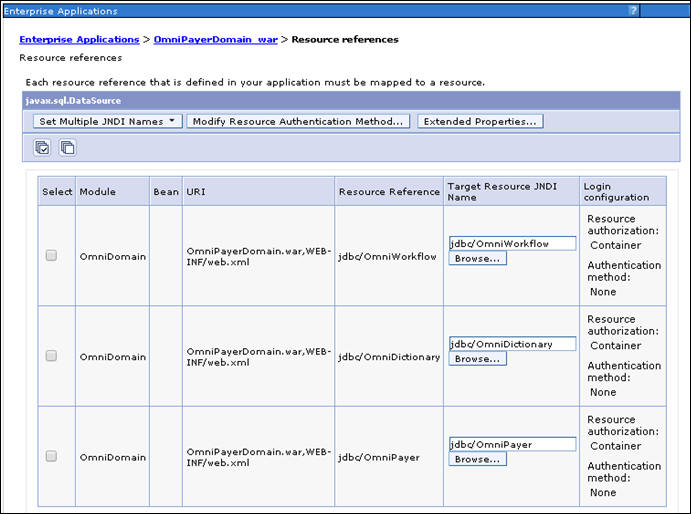Click the jdbc/OmniPayer resource reference text
This screenshot has height=514, width=691.
coord(379,457)
